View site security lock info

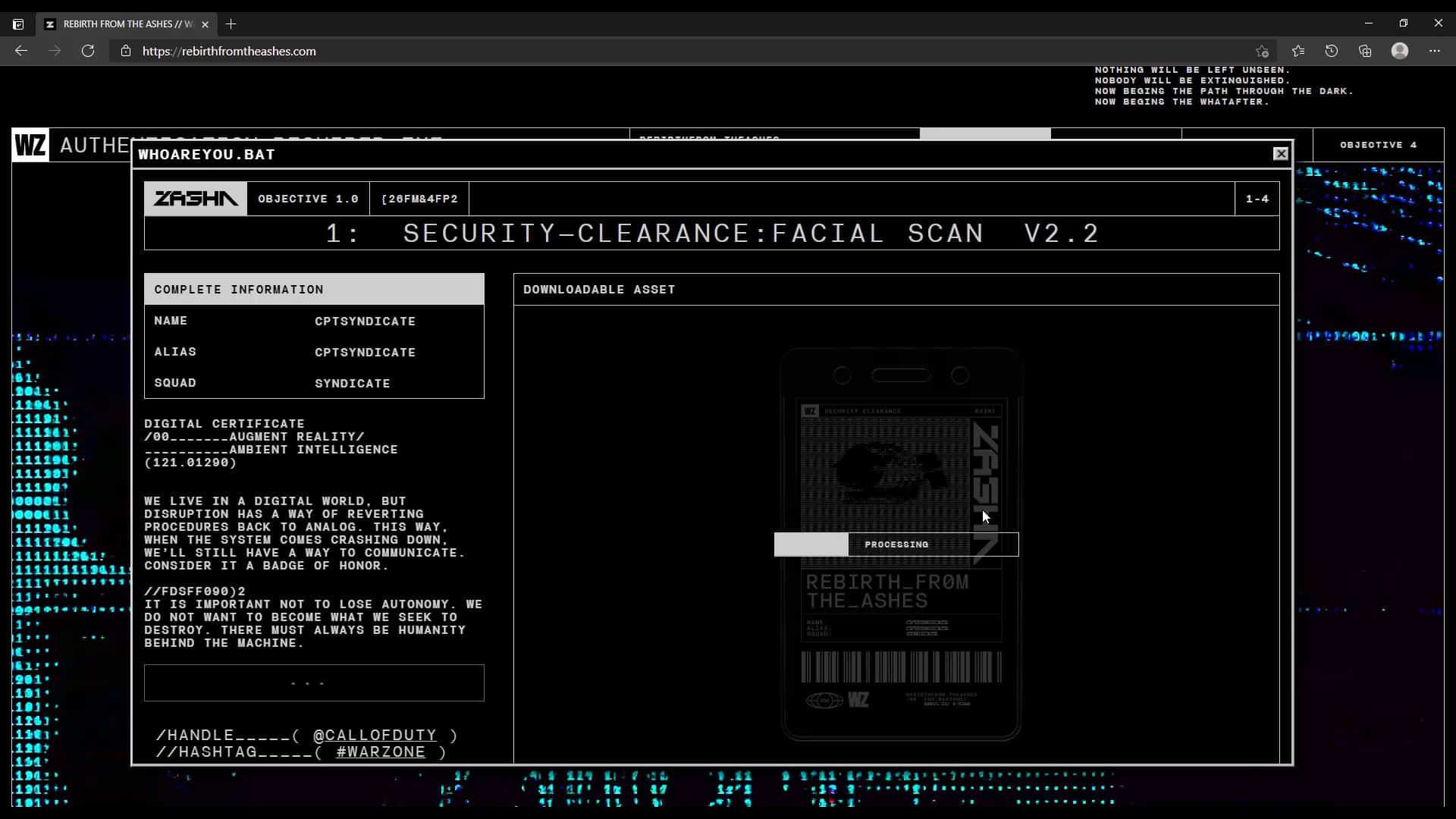click(x=126, y=51)
